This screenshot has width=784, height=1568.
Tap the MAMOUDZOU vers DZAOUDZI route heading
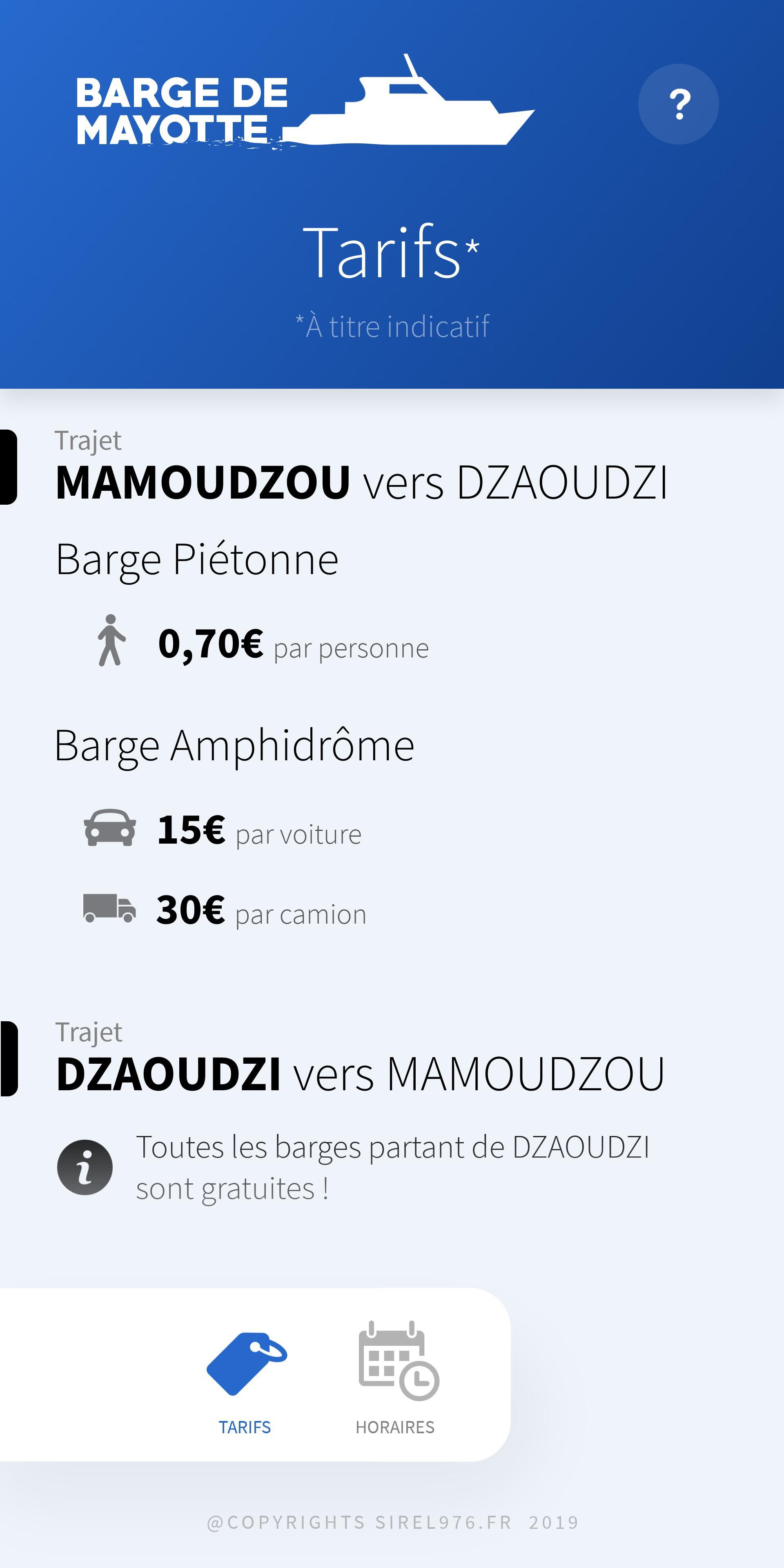point(361,483)
